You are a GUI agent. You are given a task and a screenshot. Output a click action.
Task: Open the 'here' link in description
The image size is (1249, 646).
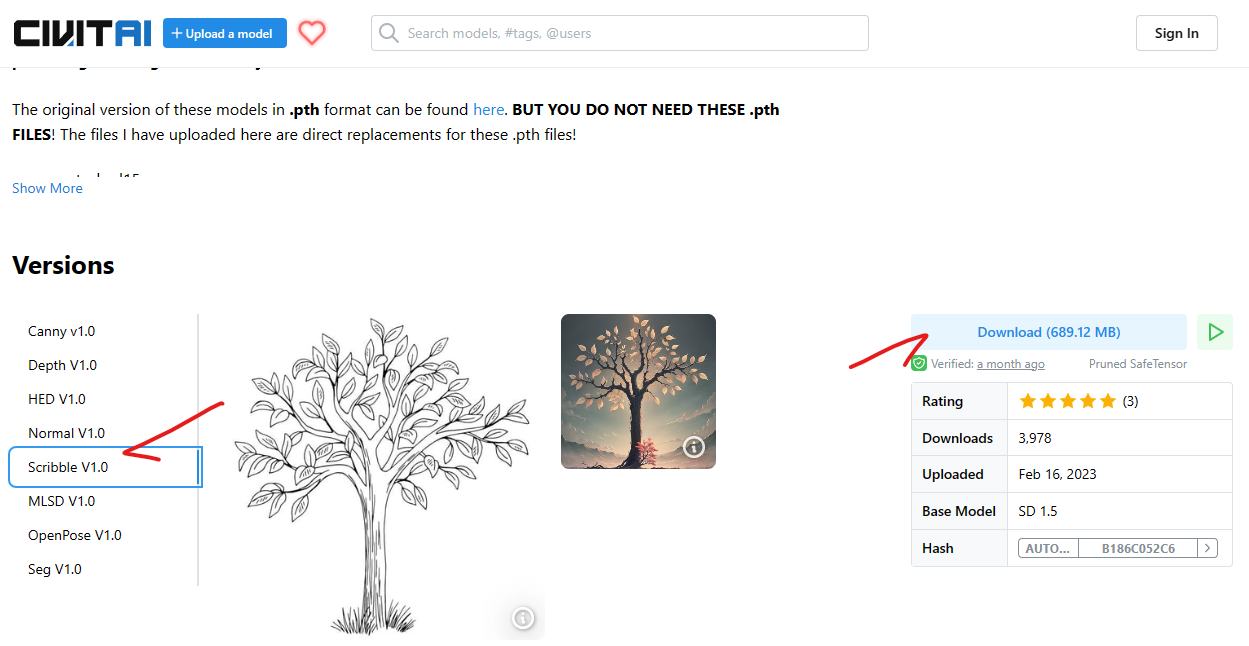[x=489, y=109]
